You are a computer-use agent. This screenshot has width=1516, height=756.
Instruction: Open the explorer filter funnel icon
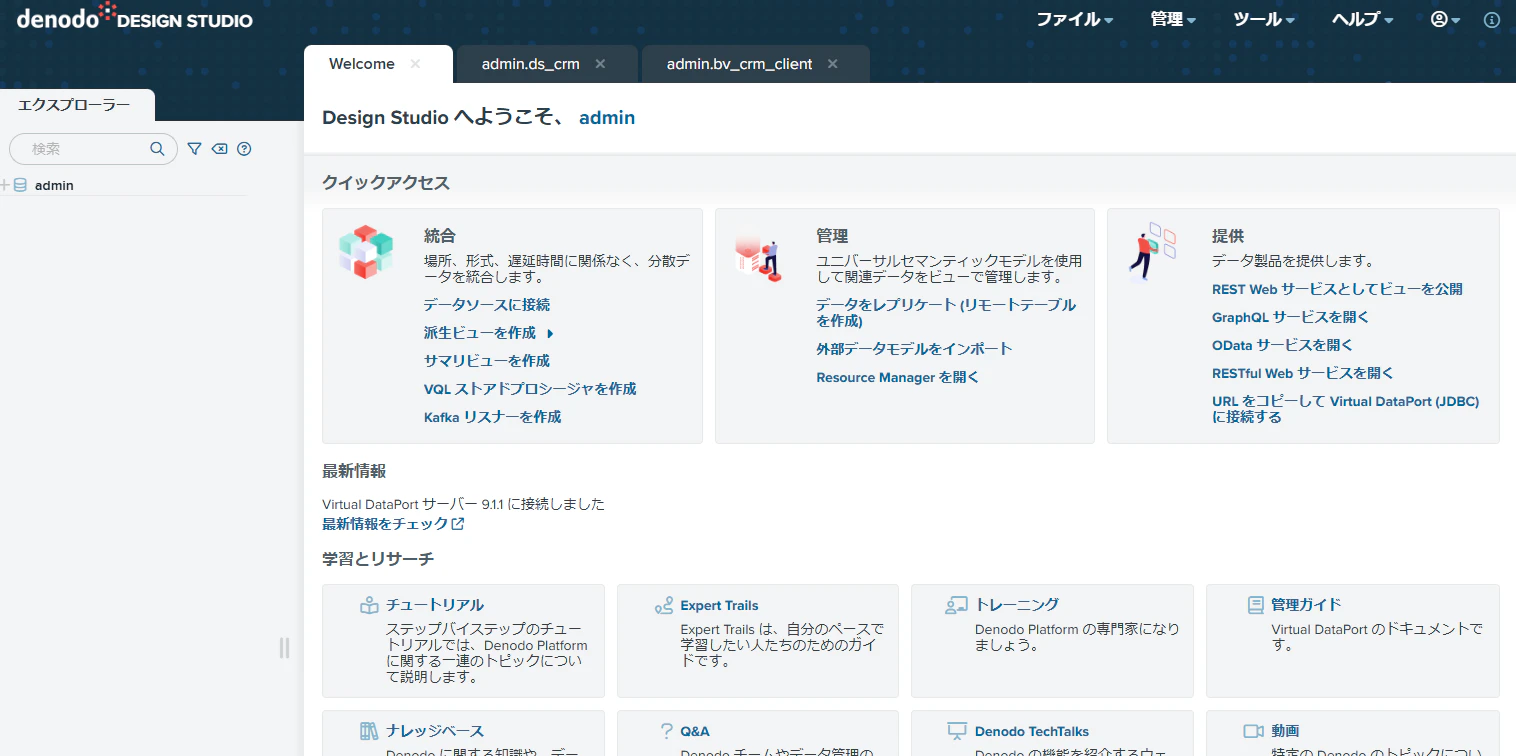pos(195,149)
